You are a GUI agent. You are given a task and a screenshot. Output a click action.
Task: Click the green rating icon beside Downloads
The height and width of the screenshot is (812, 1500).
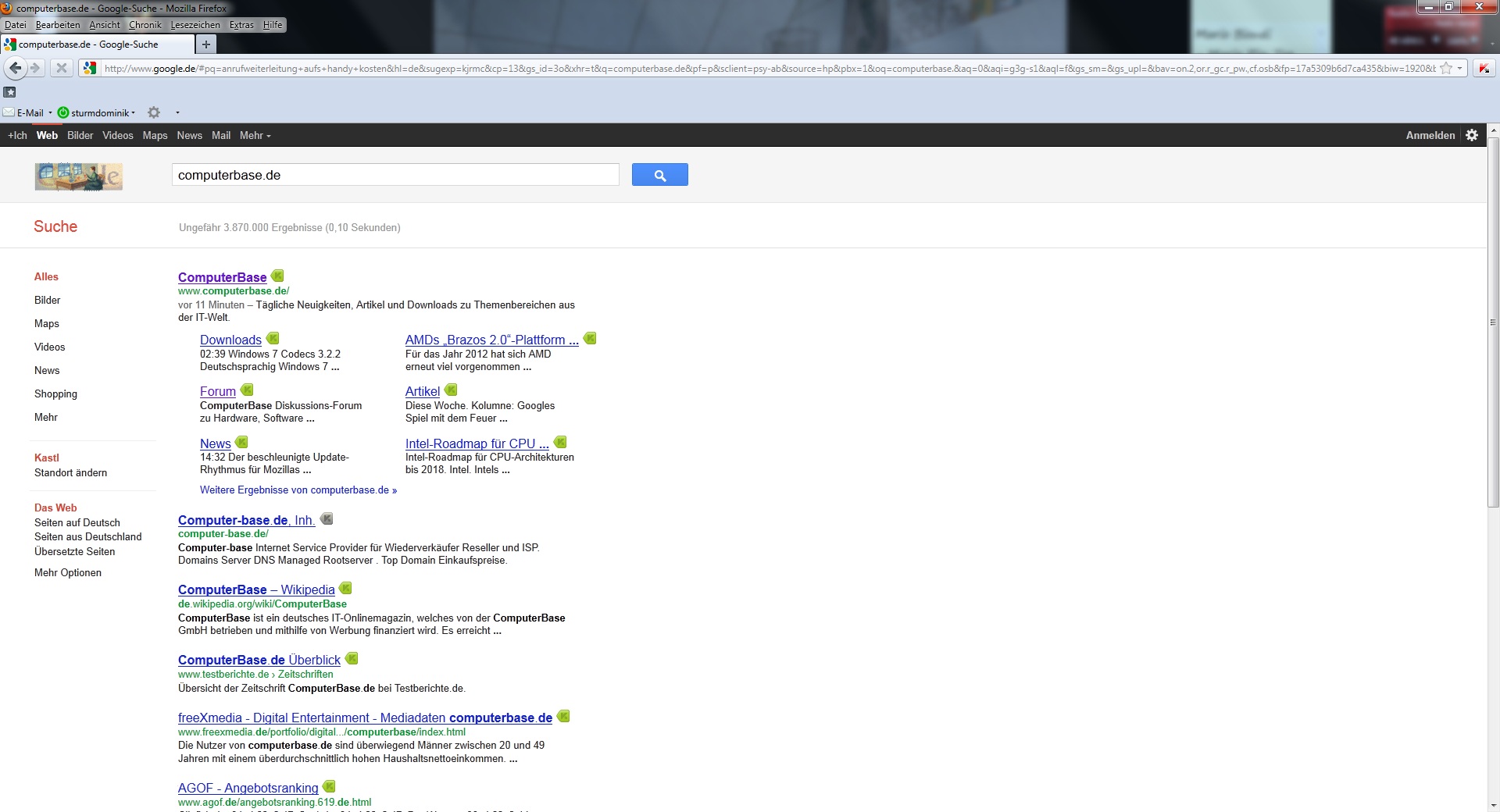[273, 338]
